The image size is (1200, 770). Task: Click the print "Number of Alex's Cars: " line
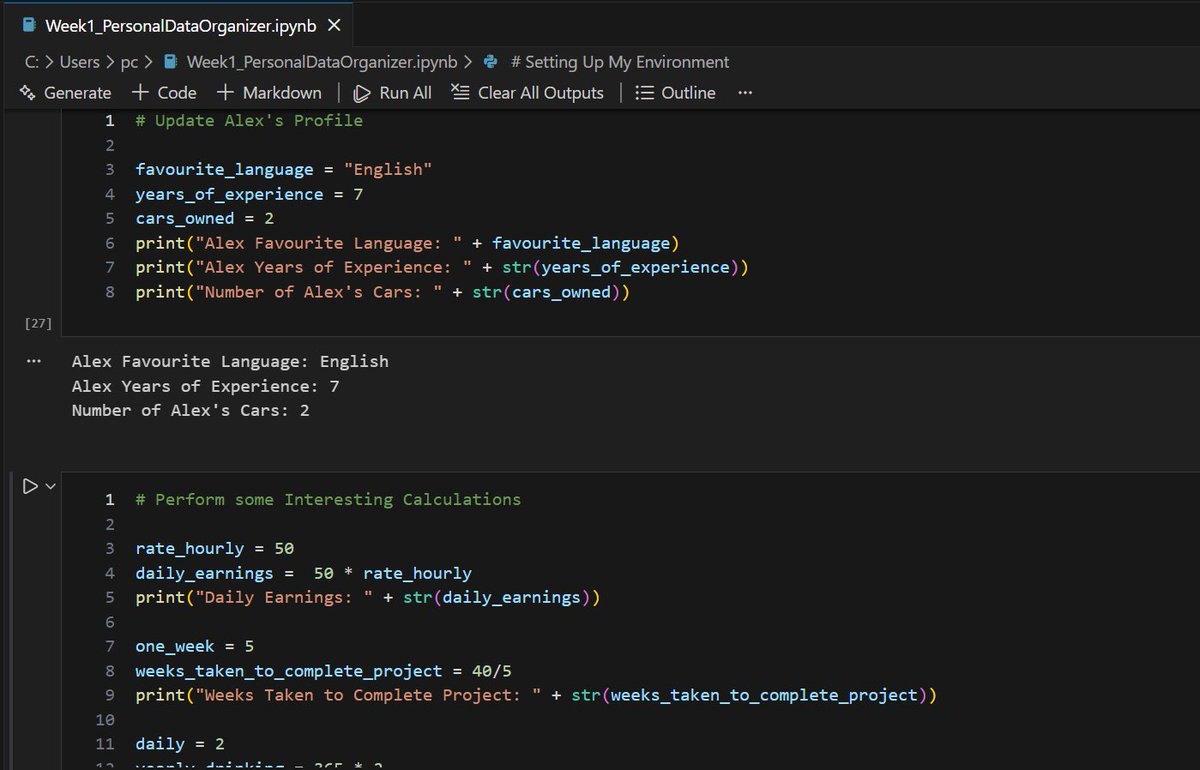pos(382,292)
